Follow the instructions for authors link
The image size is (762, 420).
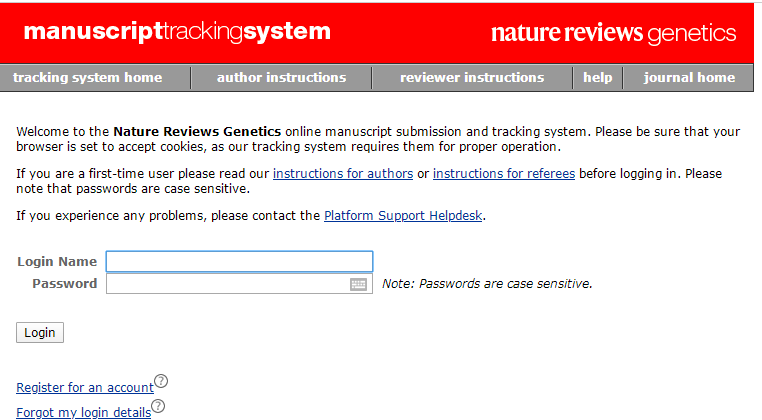[343, 173]
